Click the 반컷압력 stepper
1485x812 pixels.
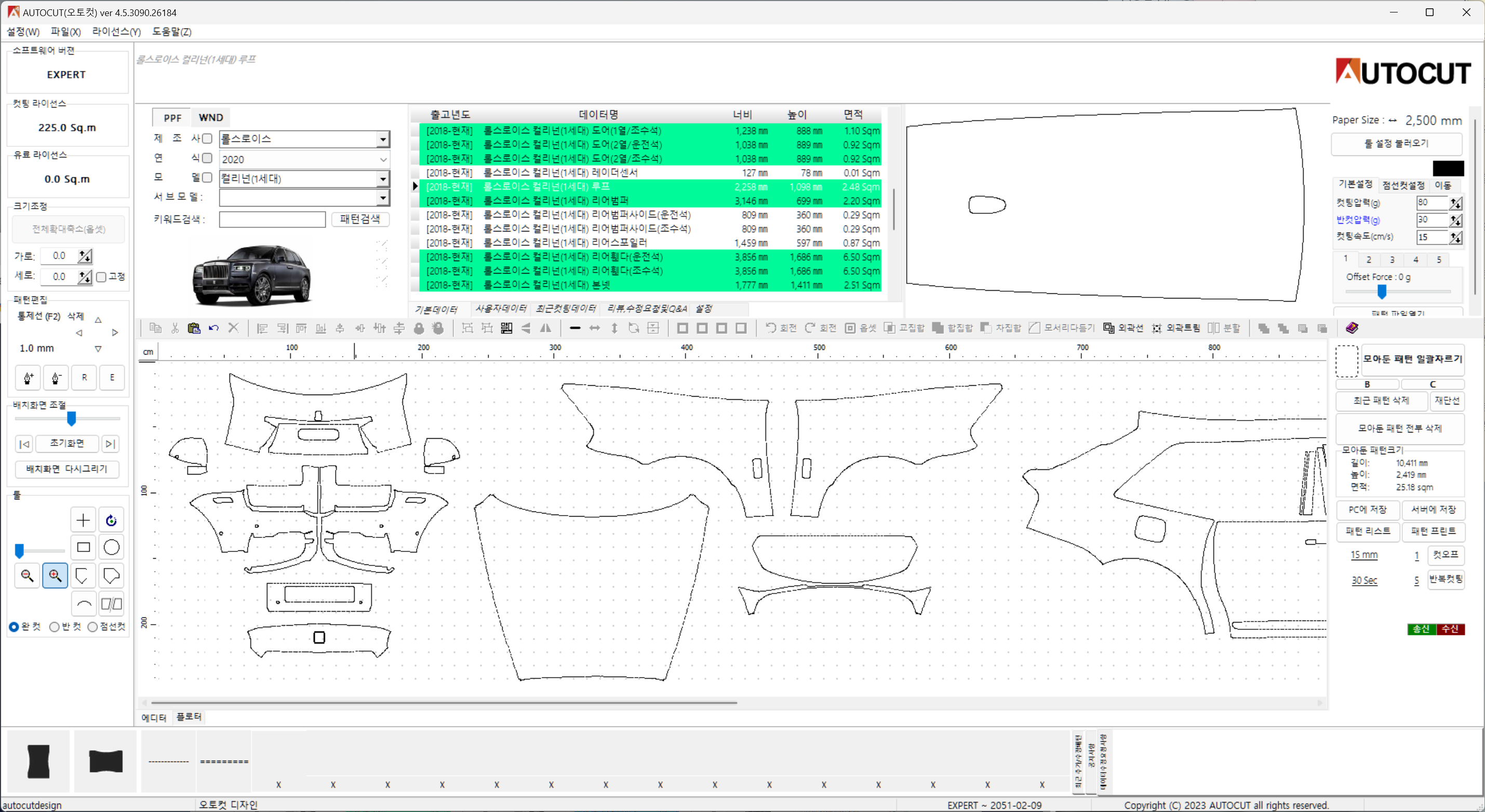click(x=1455, y=220)
